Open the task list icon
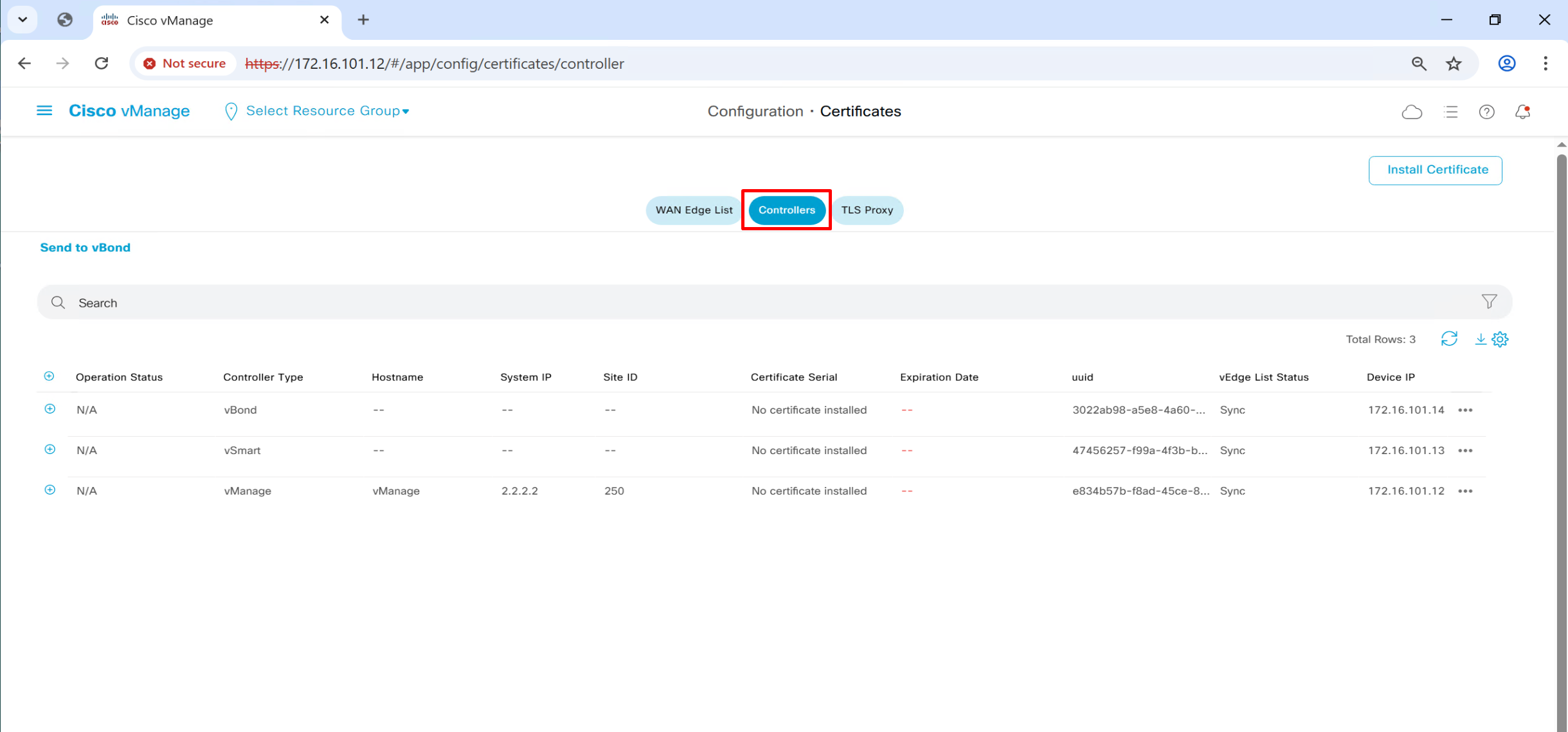 (x=1450, y=112)
